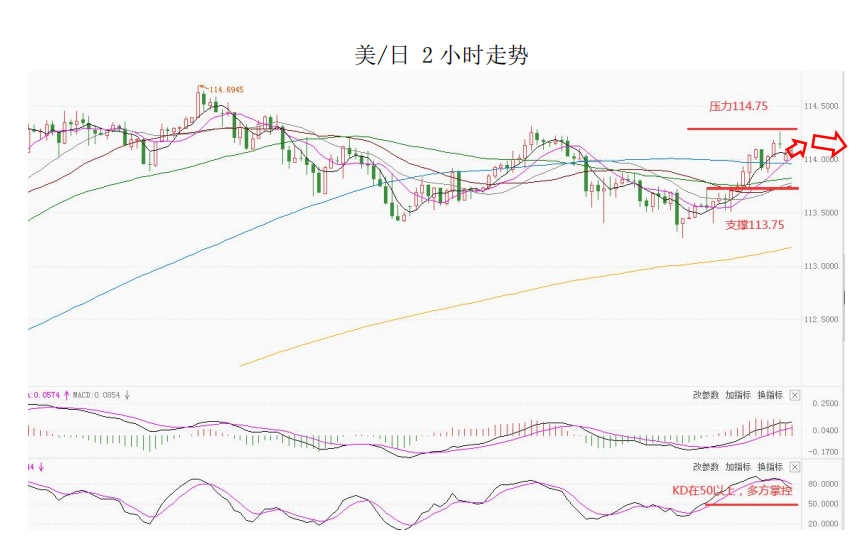Screen dimensions: 858x558
Task: Open 改参数 in the MACD panel
Action: tap(705, 396)
